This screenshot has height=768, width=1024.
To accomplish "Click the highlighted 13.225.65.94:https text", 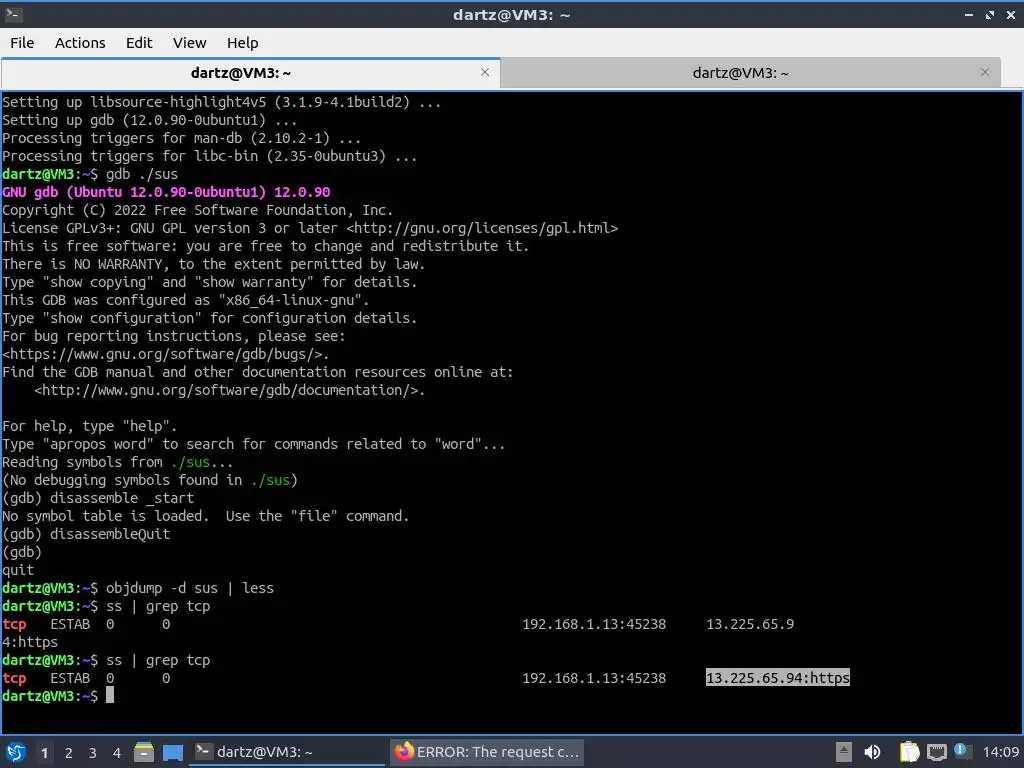I will point(778,678).
